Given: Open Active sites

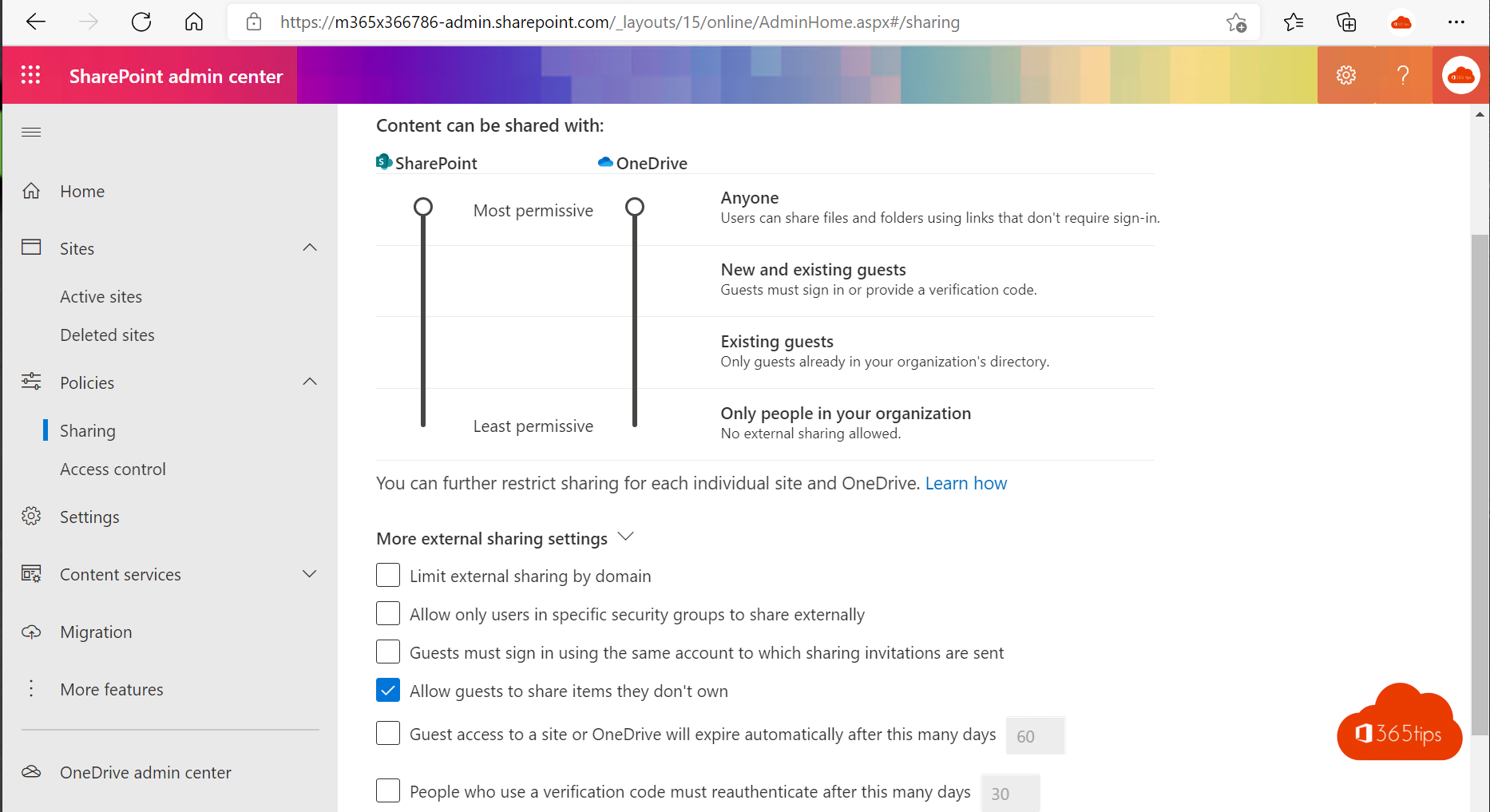Looking at the screenshot, I should 101,297.
